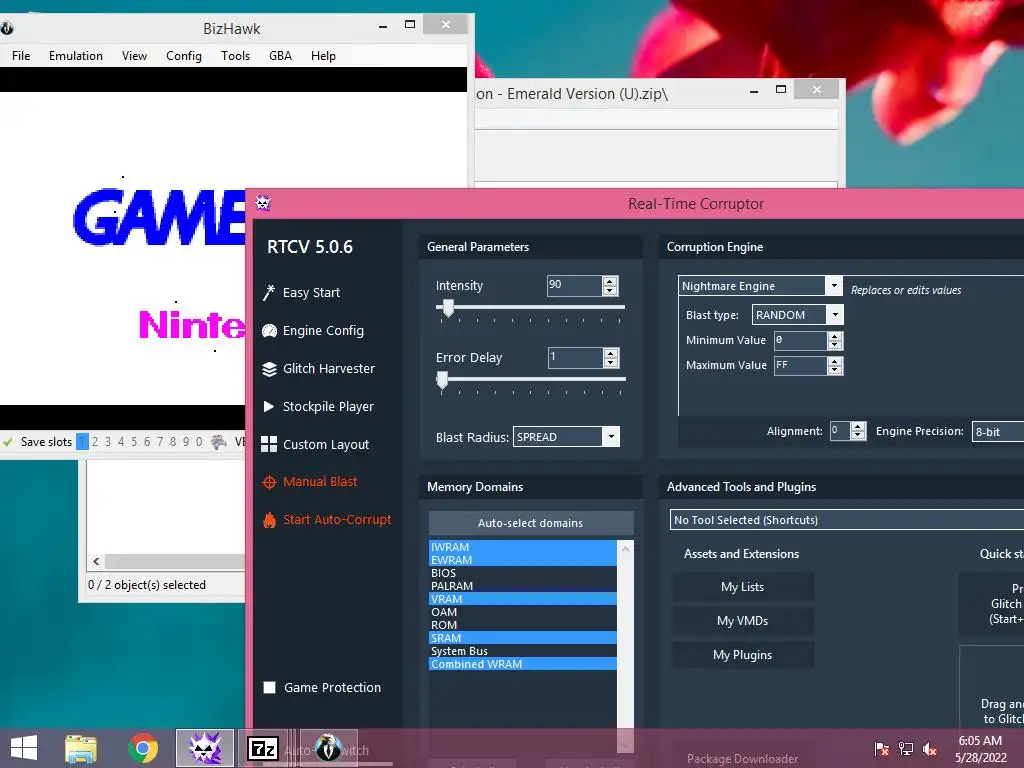Click the Intensity spinner arrows
This screenshot has width=1024, height=768.
(610, 285)
